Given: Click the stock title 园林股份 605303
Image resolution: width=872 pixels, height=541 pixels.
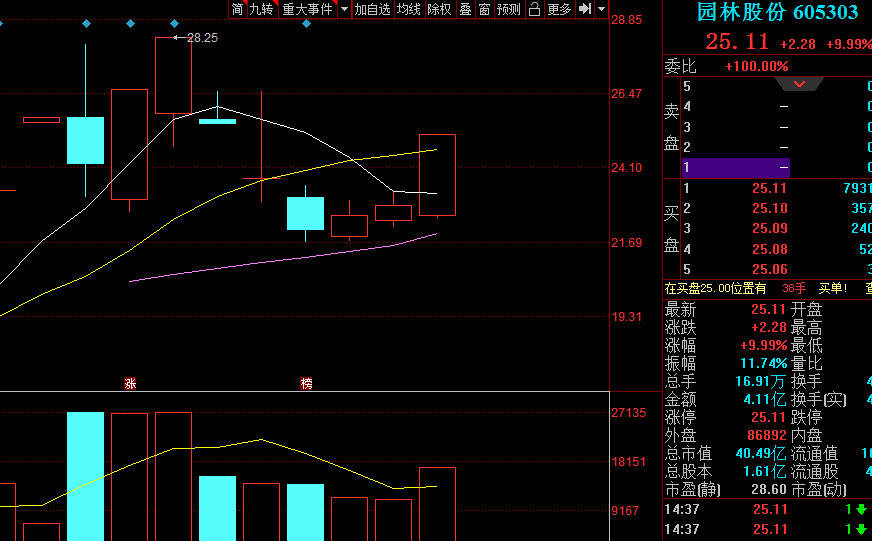Looking at the screenshot, I should coord(777,12).
